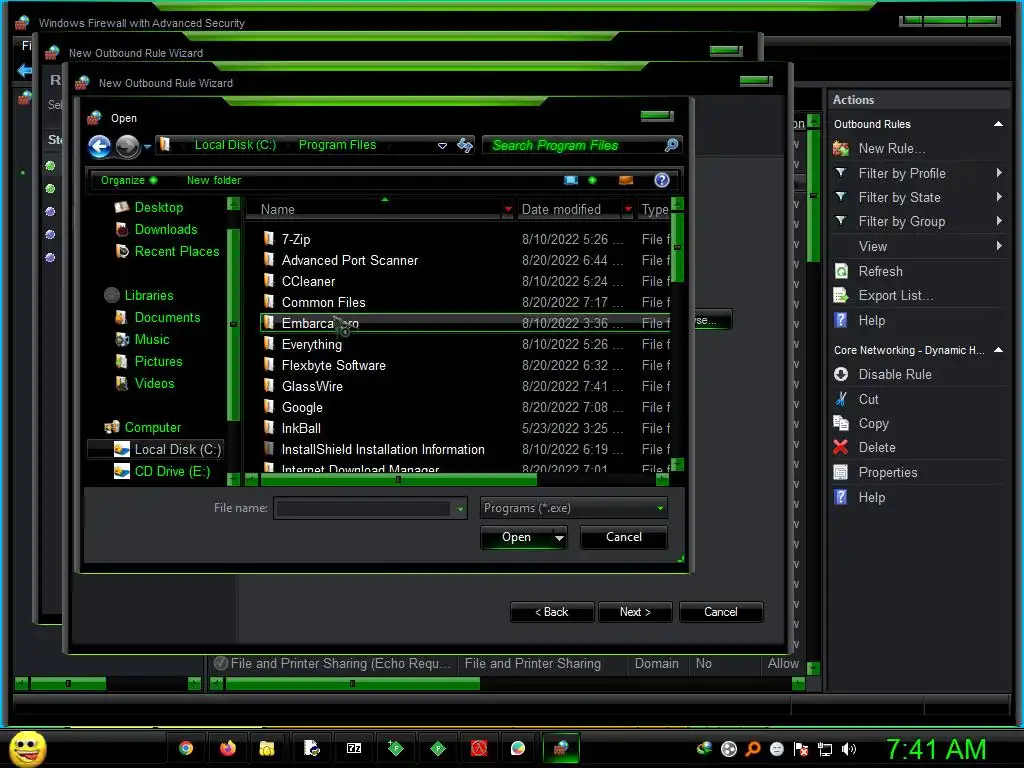The image size is (1024, 768).
Task: Click the Refresh icon in Actions pane
Action: (x=841, y=271)
